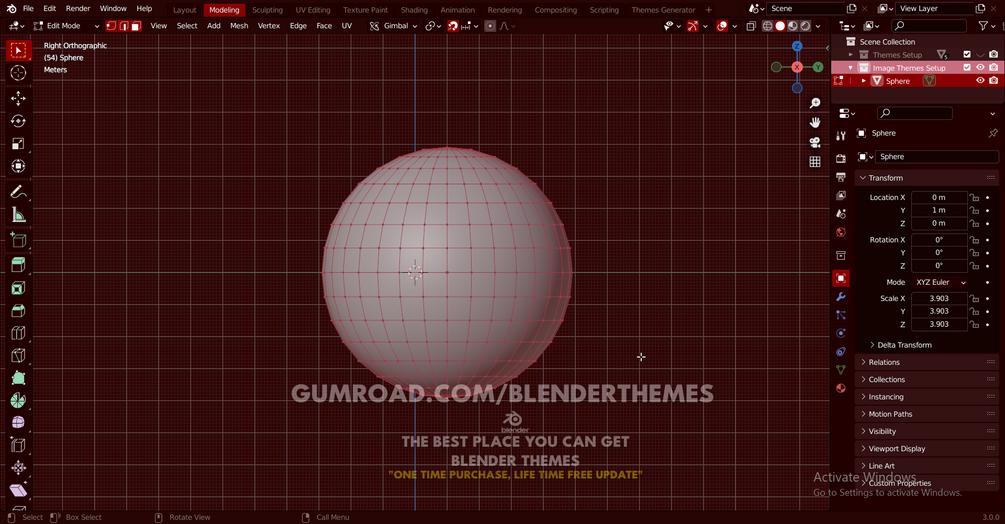Open Gimbal transform orientation dropdown
The height and width of the screenshot is (524, 1005).
coord(394,26)
